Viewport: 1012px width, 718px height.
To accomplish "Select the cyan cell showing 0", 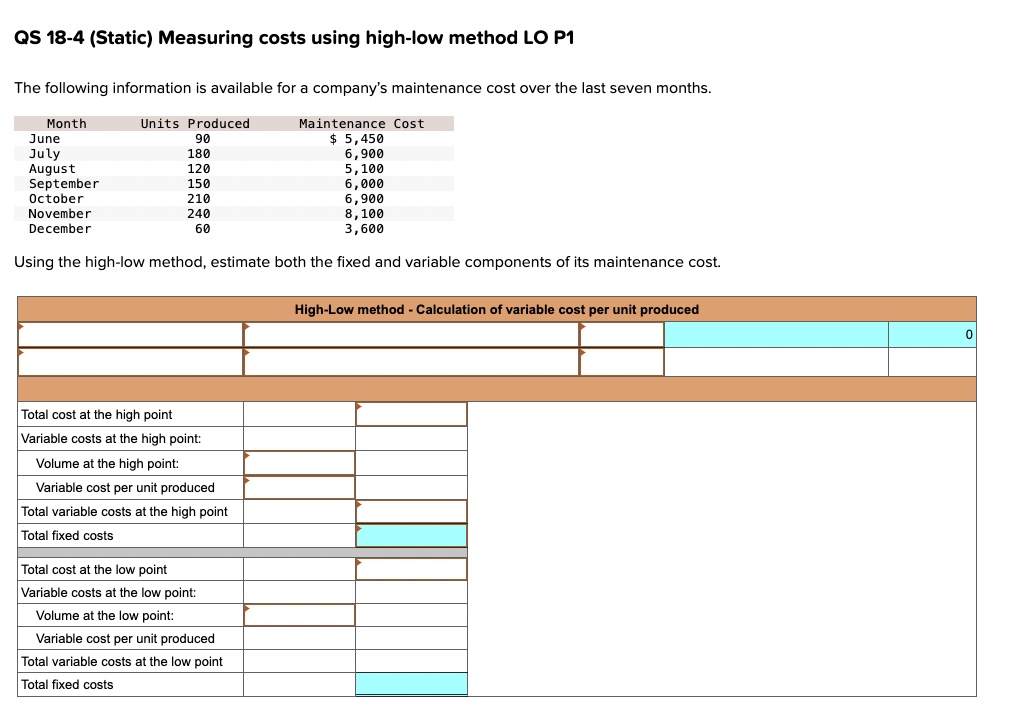I will (932, 334).
